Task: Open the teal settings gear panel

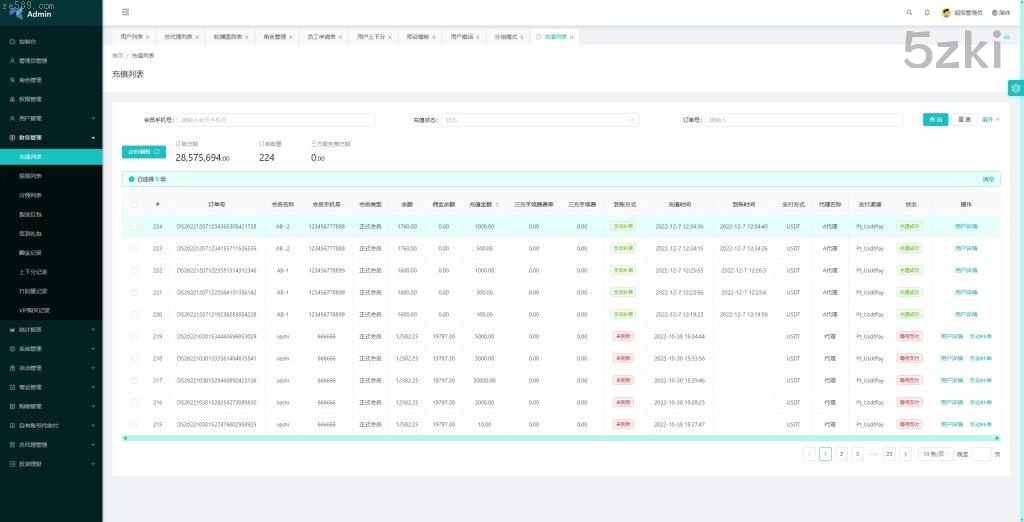Action: [x=1015, y=88]
